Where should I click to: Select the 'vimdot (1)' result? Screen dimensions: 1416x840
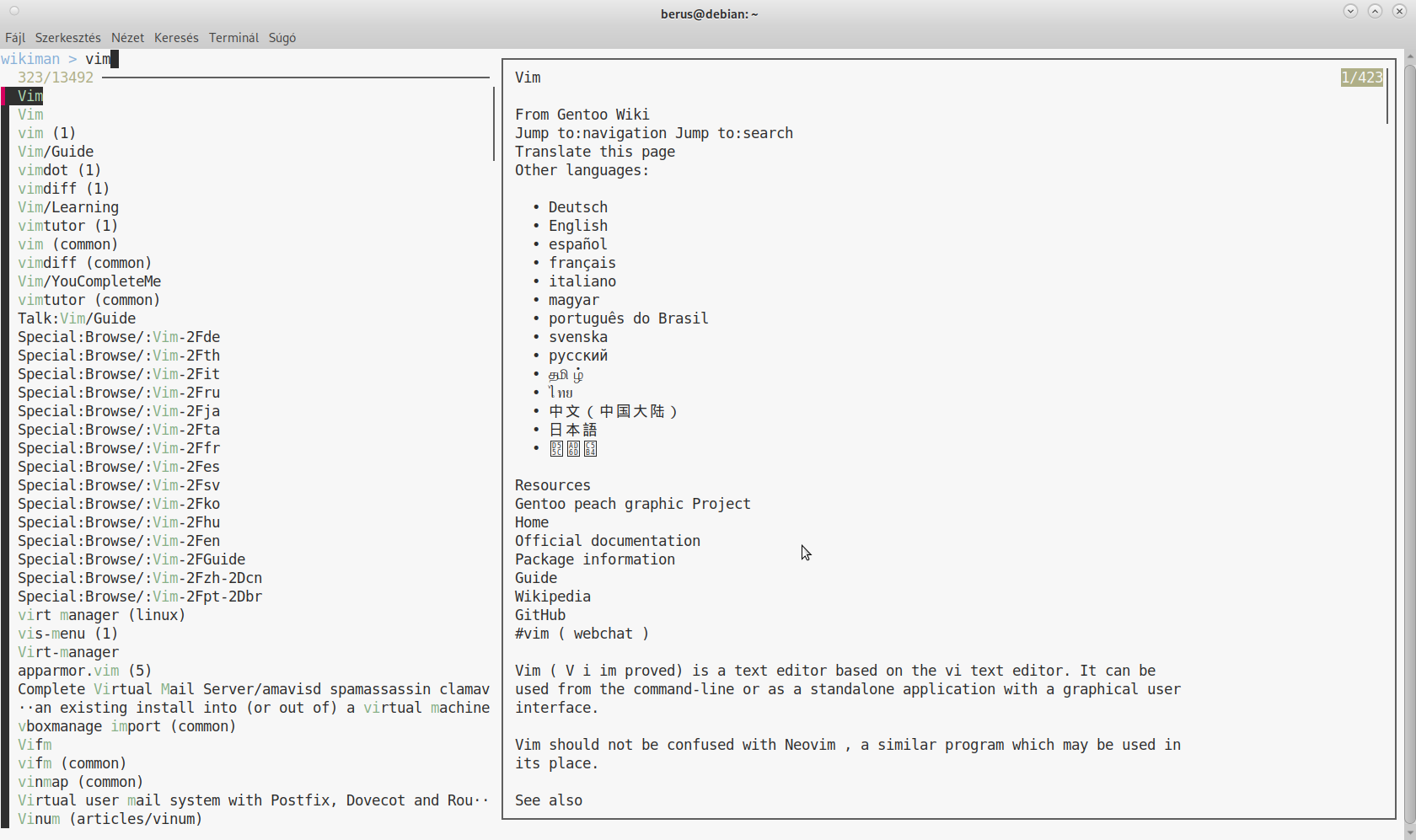[60, 170]
